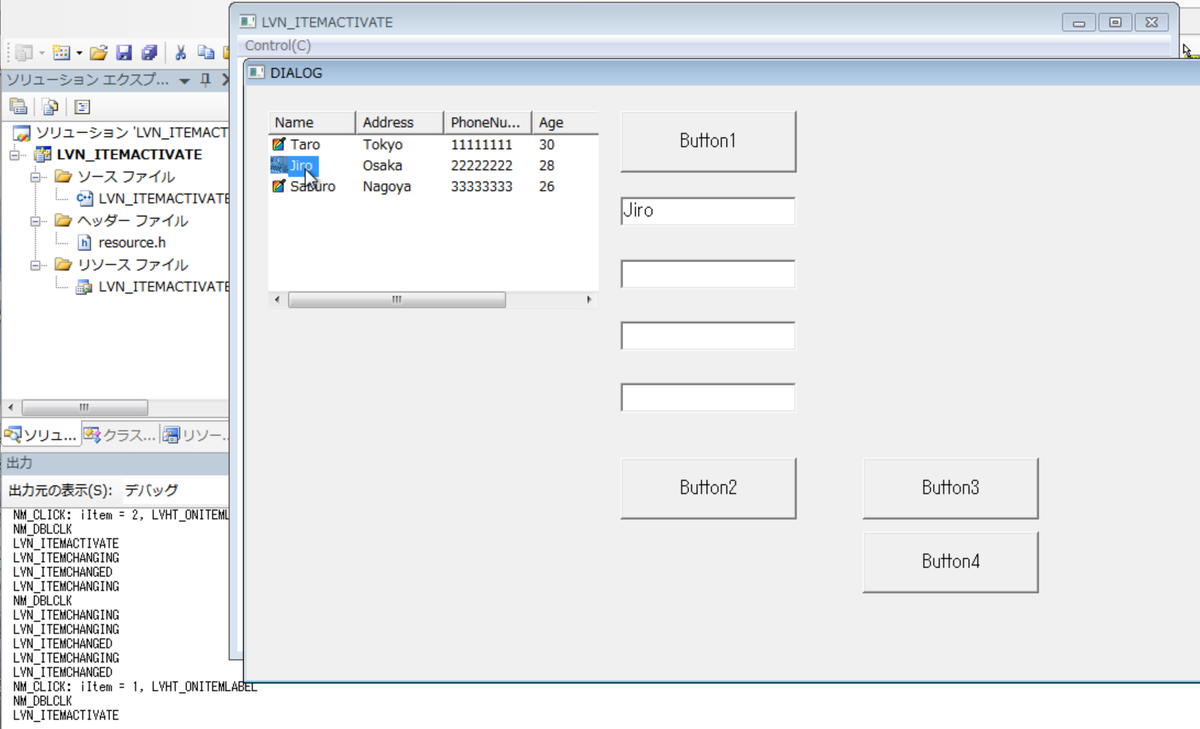Click list view horizontal scrollbar thumb
Viewport: 1200px width, 729px height.
pos(397,300)
